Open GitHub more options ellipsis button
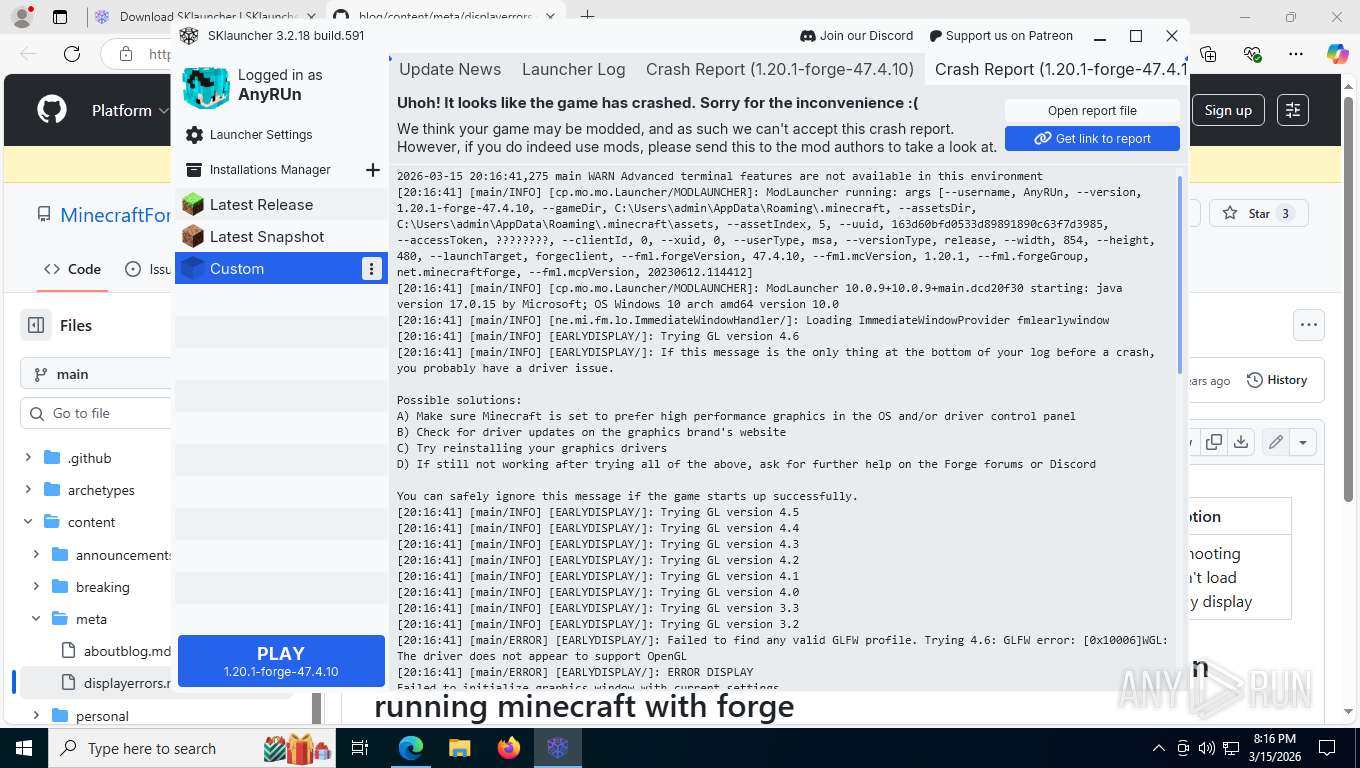Viewport: 1360px width, 768px height. click(x=1308, y=324)
